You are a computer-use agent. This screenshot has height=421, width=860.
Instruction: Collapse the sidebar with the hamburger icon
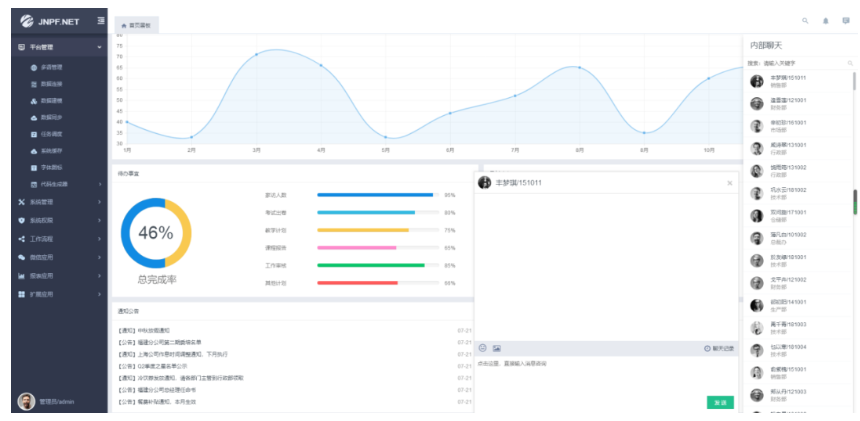click(101, 21)
